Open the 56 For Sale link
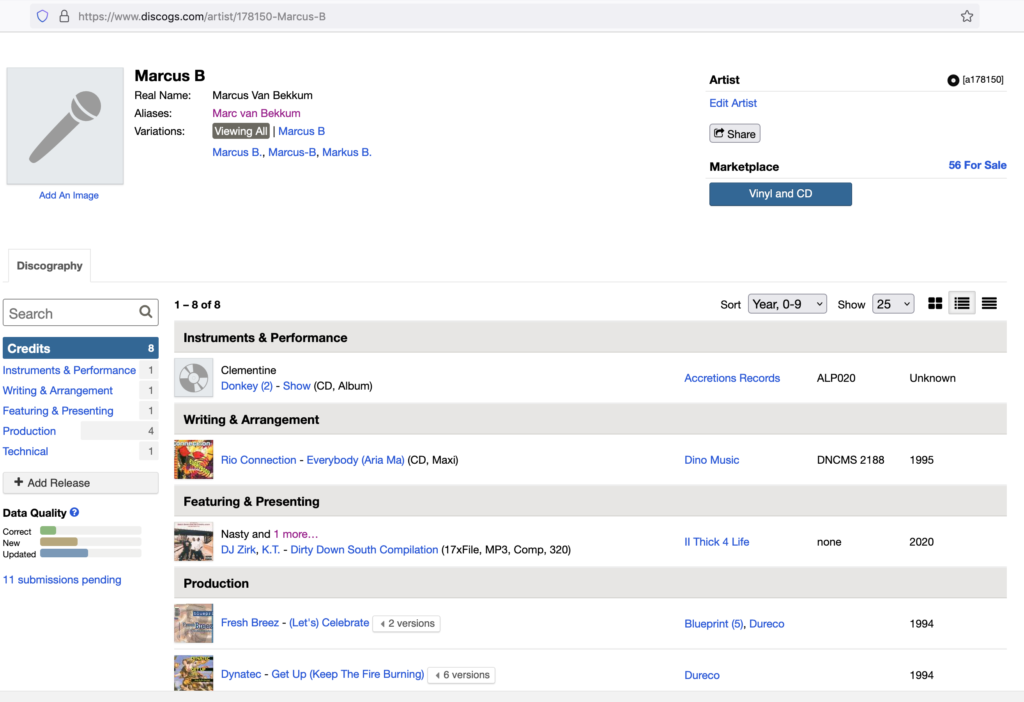Screen dimensions: 1024x702 [977, 165]
